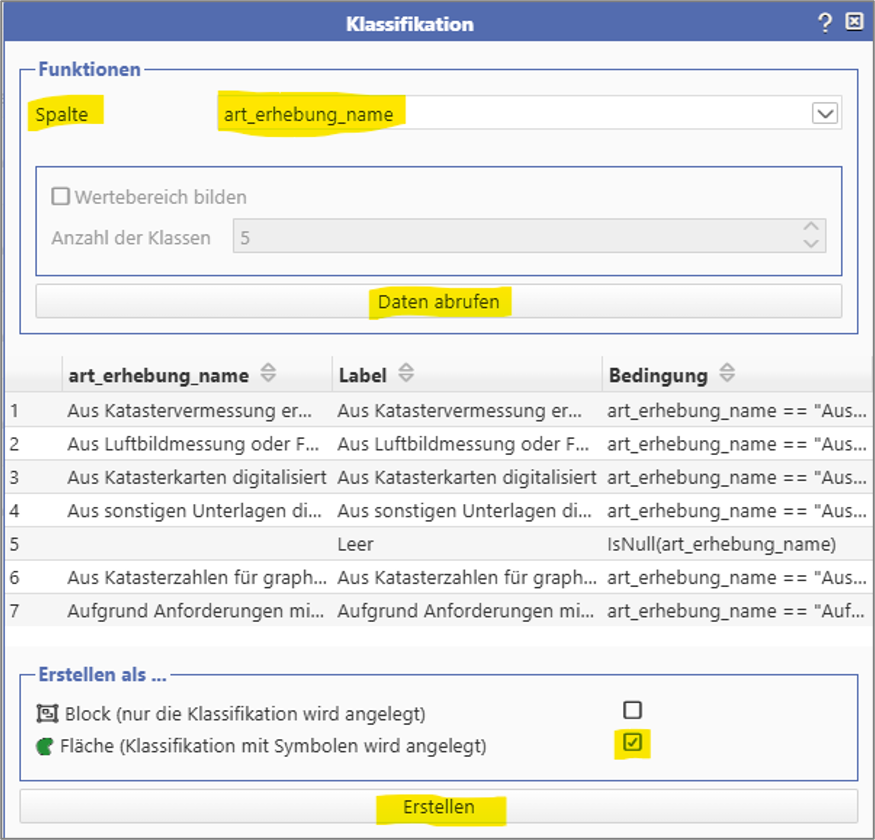
Task: Click row 7 Bedingung cell ending "Auf...
Action: point(737,611)
